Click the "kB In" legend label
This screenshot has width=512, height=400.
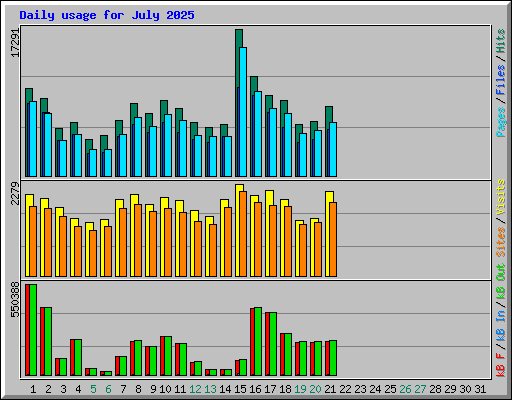(x=501, y=326)
